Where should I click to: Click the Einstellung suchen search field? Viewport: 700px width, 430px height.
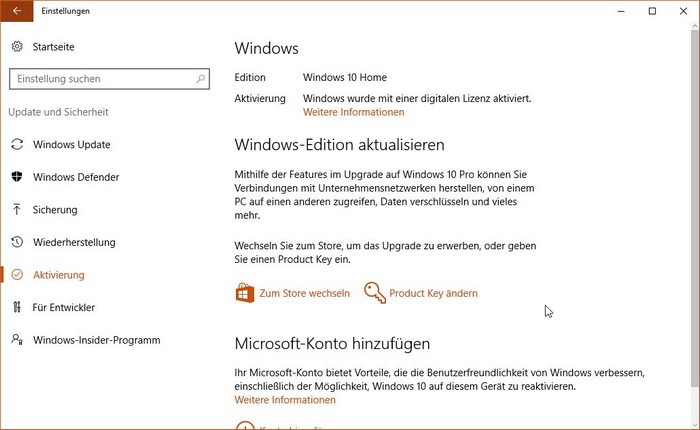point(100,79)
